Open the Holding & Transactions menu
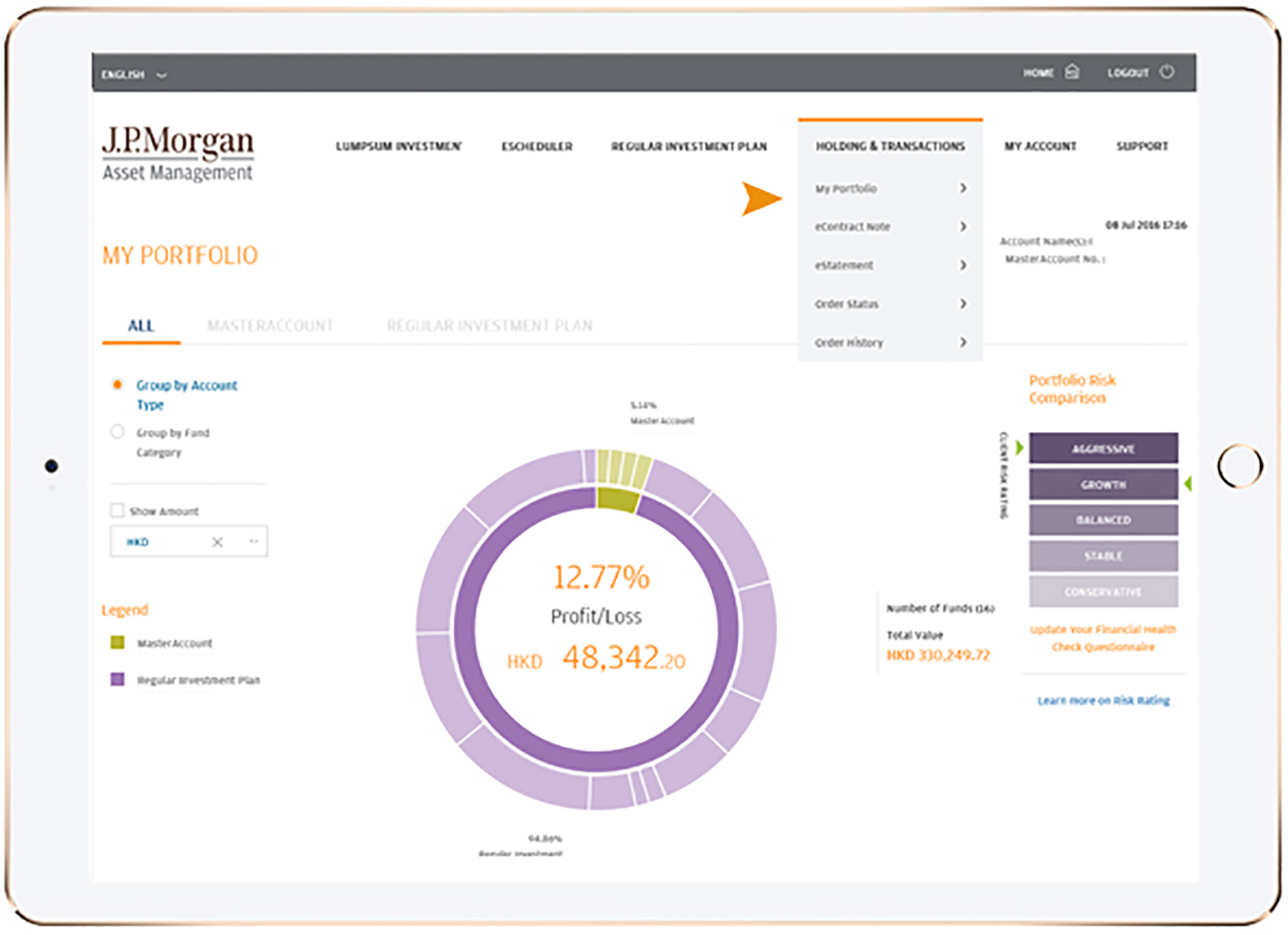1288x935 pixels. (890, 146)
